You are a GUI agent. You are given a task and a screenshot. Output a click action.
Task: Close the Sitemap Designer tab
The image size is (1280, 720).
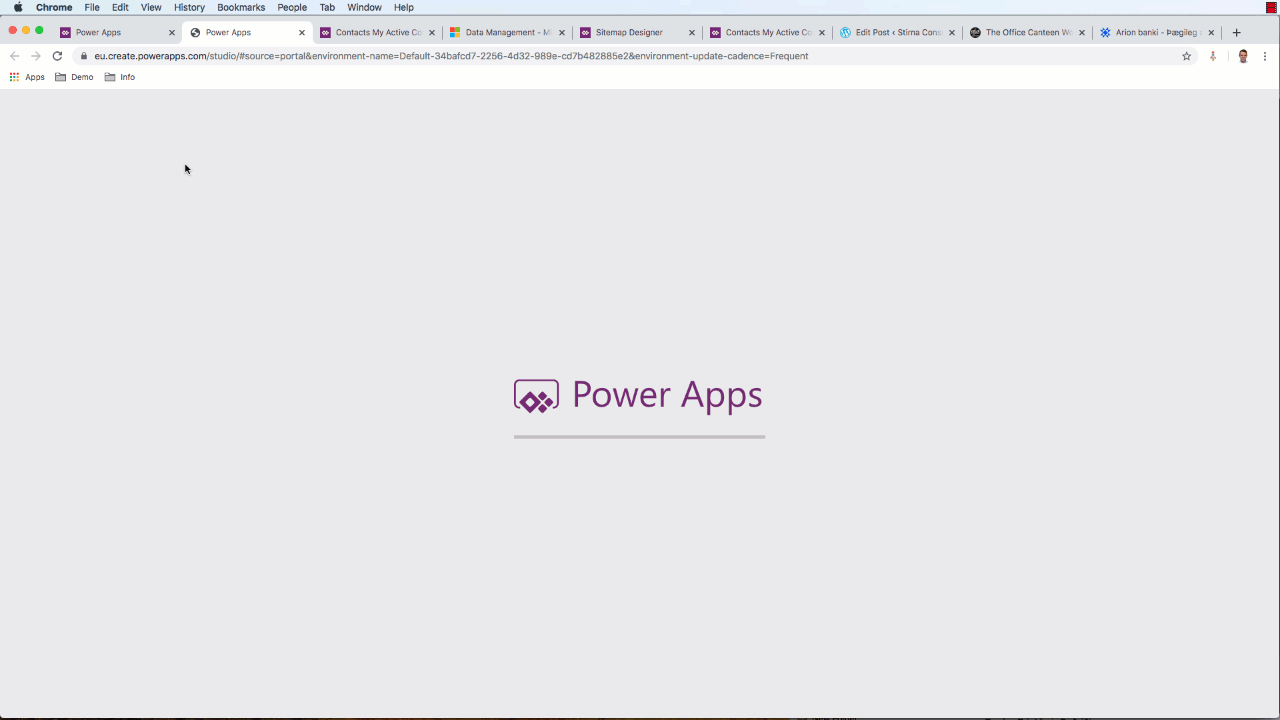(x=691, y=33)
